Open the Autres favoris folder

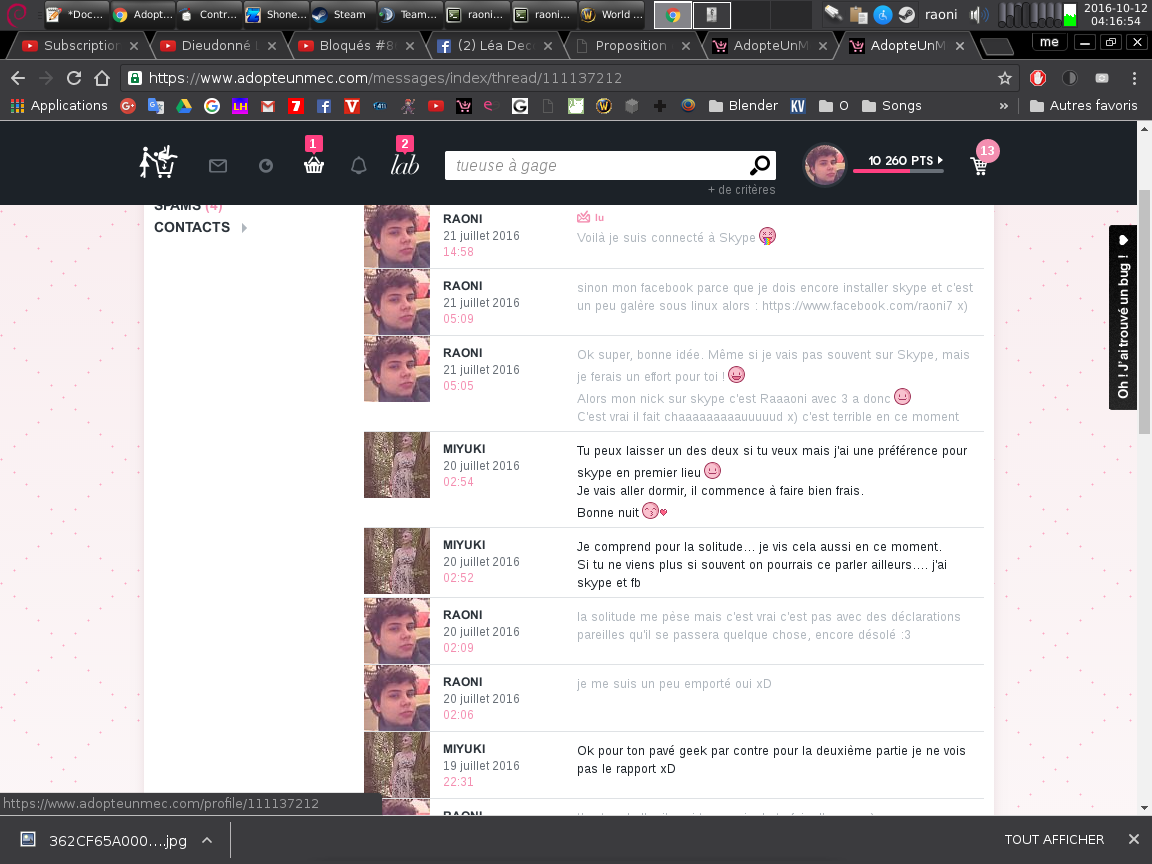[x=1084, y=106]
